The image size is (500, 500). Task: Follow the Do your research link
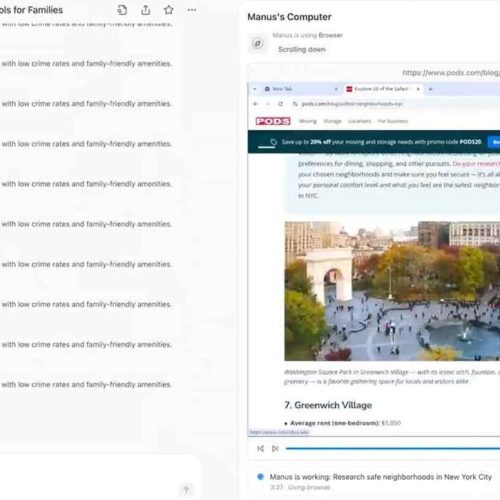pyautogui.click(x=476, y=164)
